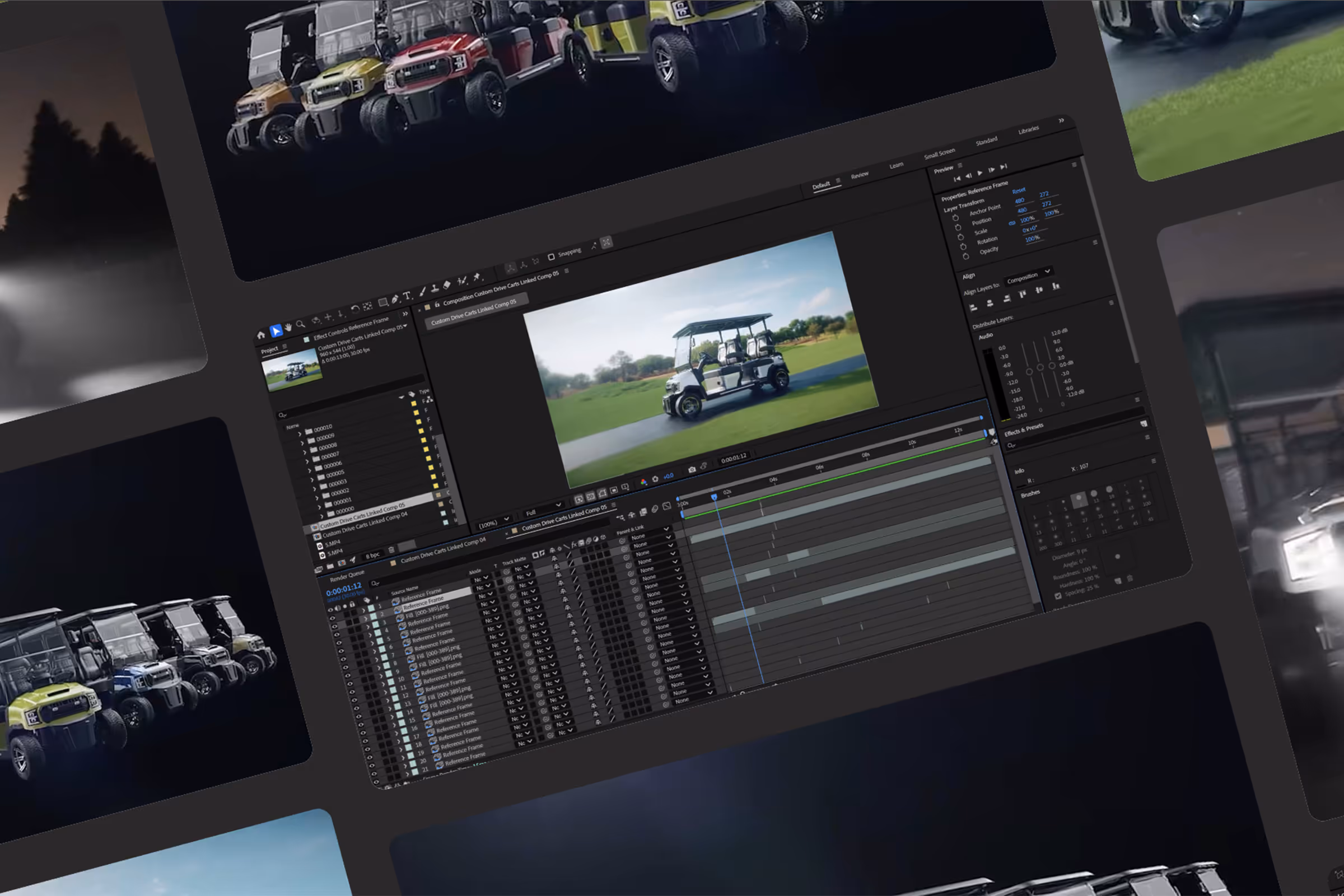Select the Zoom magnifier tool
Screen dimensions: 1344x896
pyautogui.click(x=301, y=324)
